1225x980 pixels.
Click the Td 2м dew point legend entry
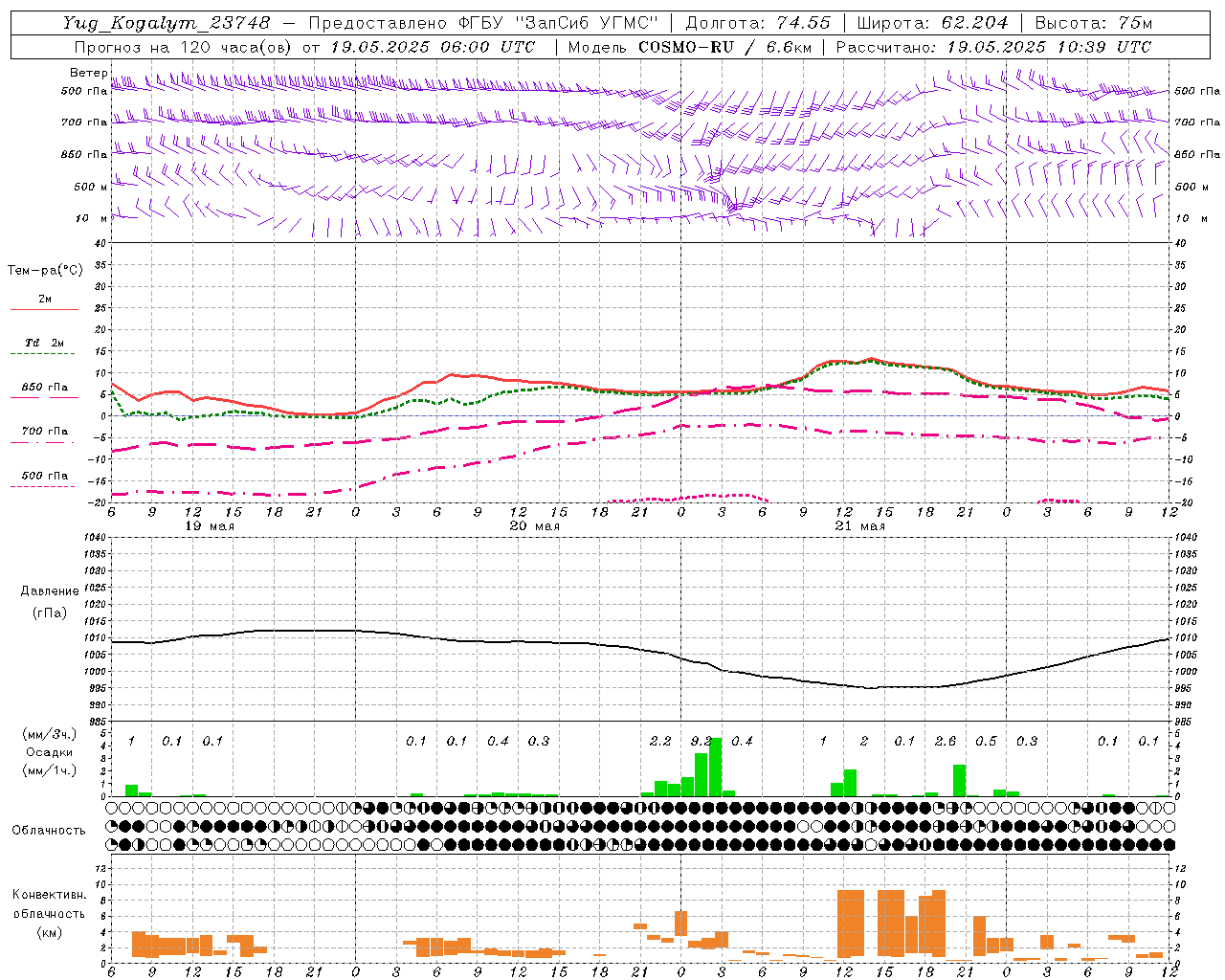point(45,343)
